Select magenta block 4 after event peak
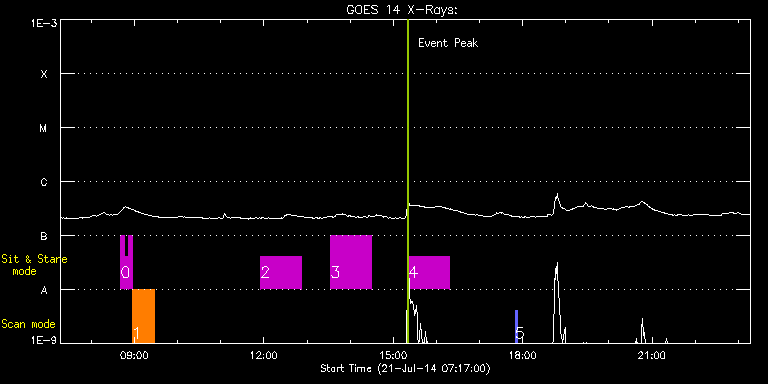Image resolution: width=768 pixels, height=384 pixels. click(430, 272)
